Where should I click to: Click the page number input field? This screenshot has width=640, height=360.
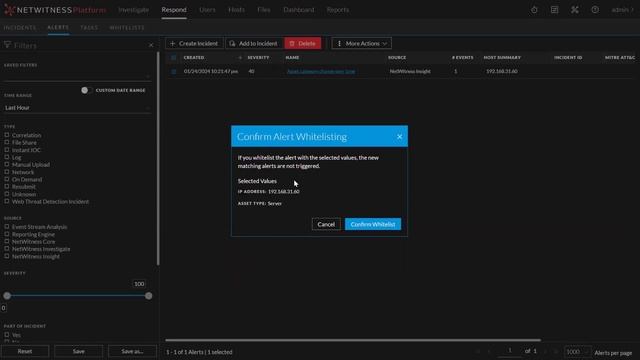(509, 351)
